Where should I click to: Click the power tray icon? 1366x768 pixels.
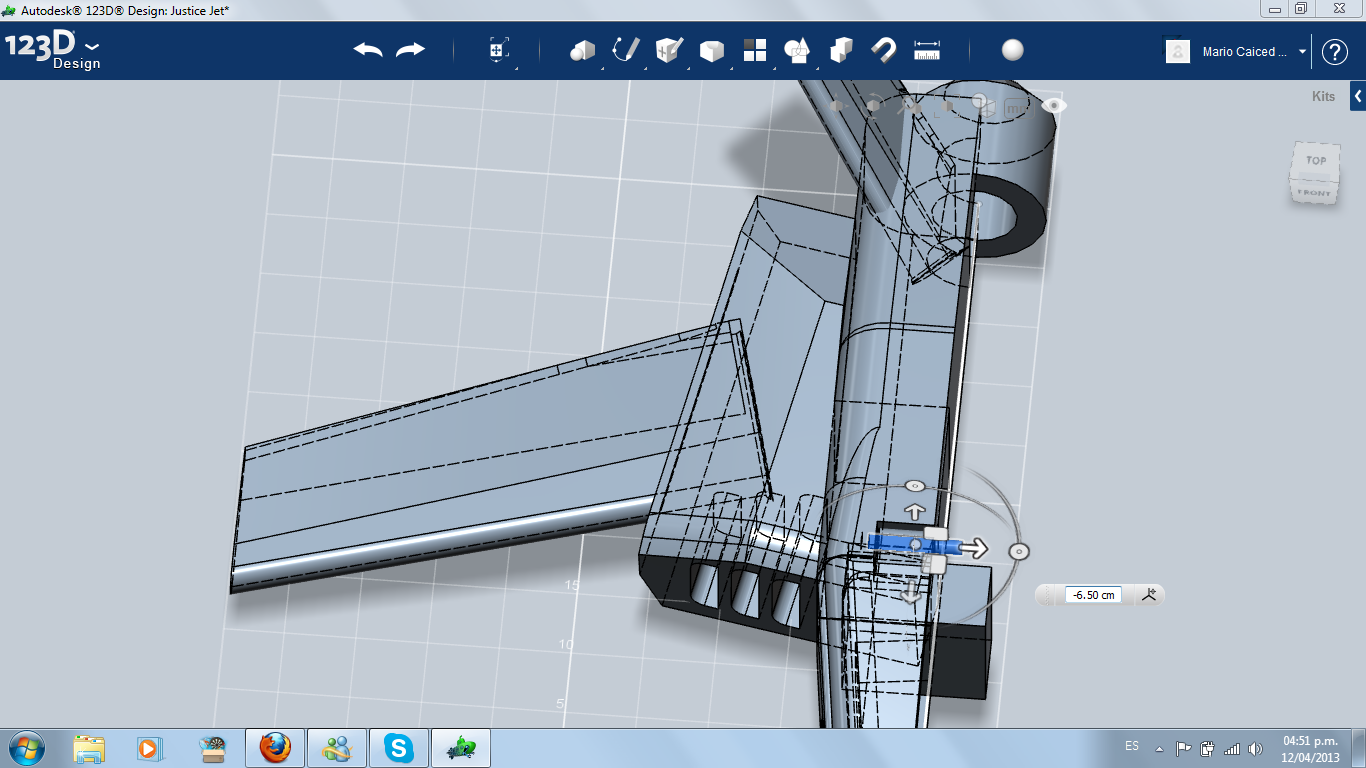click(1207, 748)
